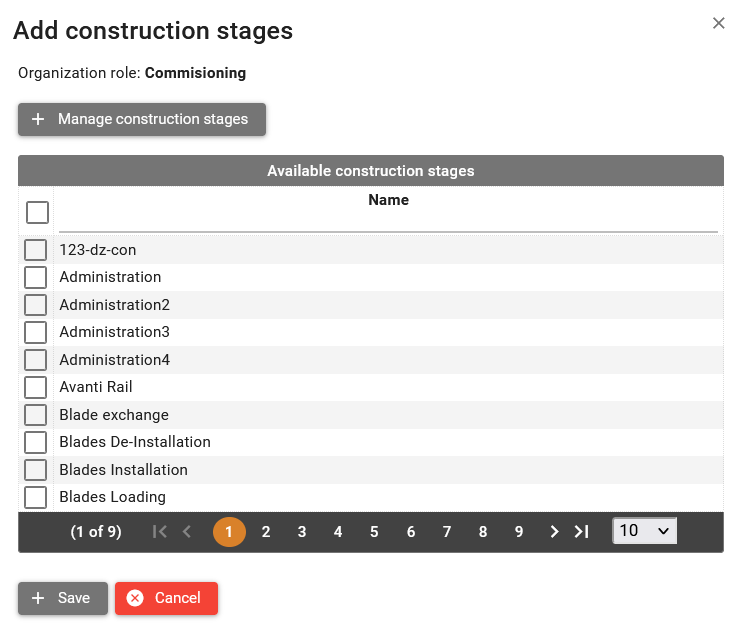743x623 pixels.
Task: Go to previous page of stages
Action: [x=187, y=532]
